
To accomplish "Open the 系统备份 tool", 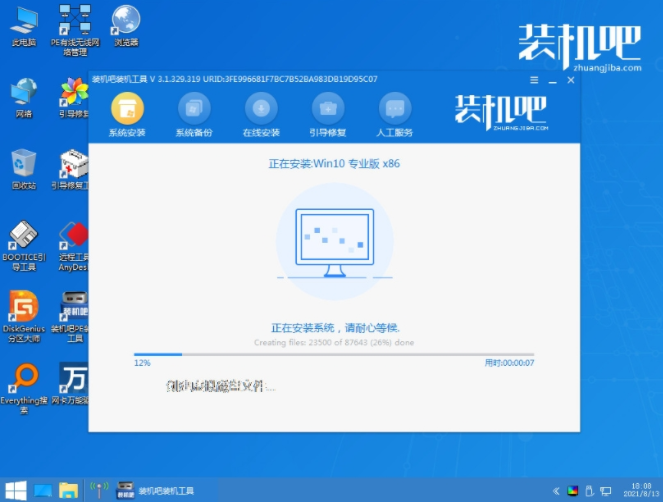I will pyautogui.click(x=194, y=109).
